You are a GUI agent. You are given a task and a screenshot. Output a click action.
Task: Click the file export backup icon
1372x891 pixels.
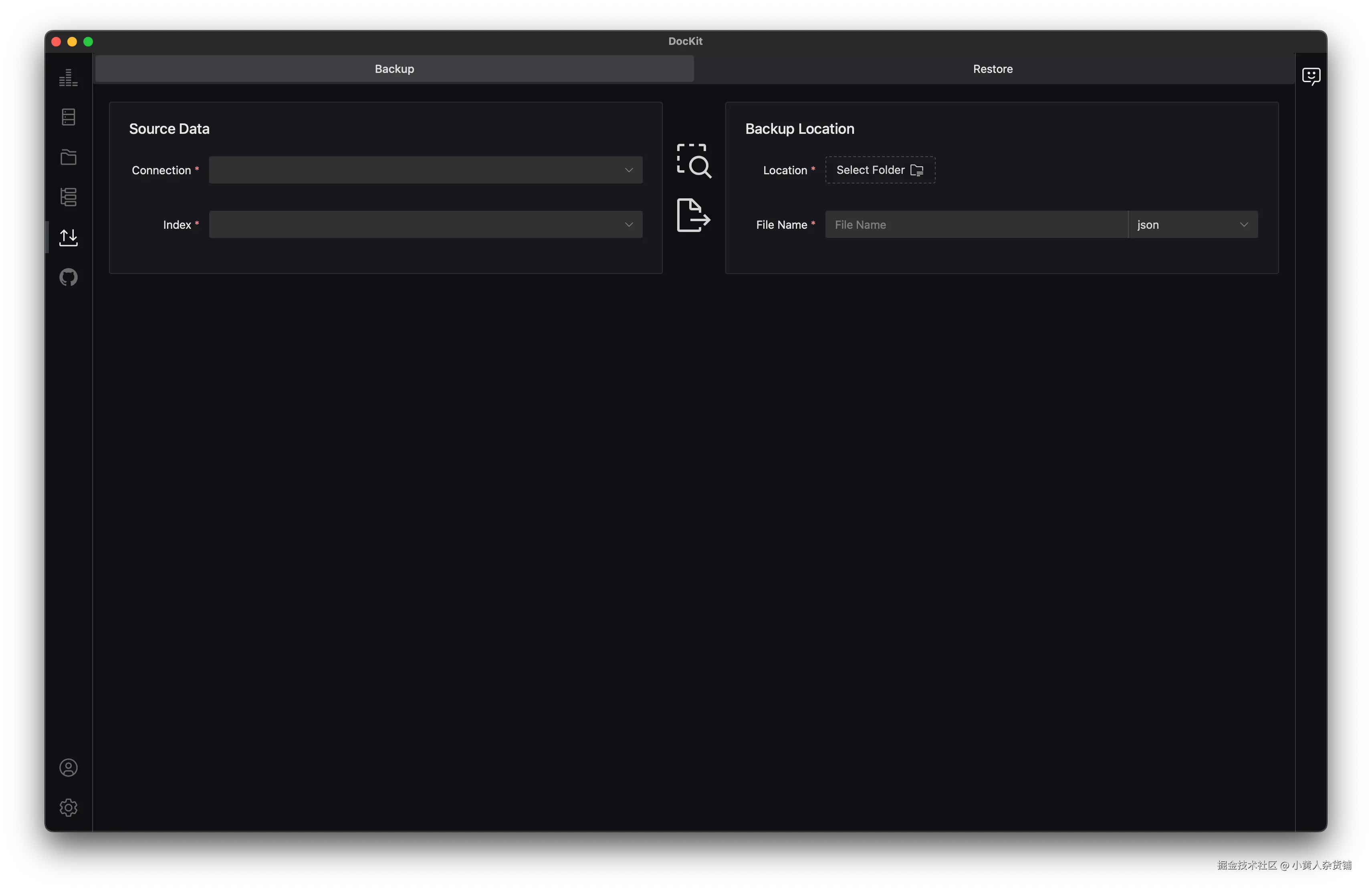coord(693,215)
